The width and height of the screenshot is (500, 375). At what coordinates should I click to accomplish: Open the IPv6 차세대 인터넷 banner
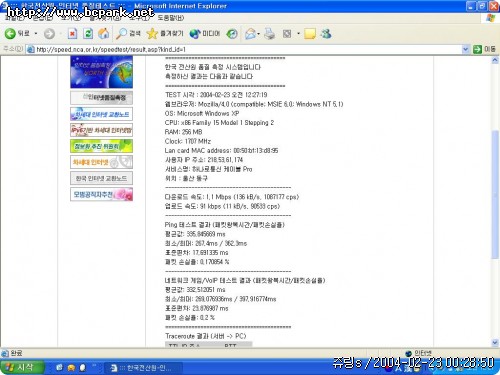101,130
